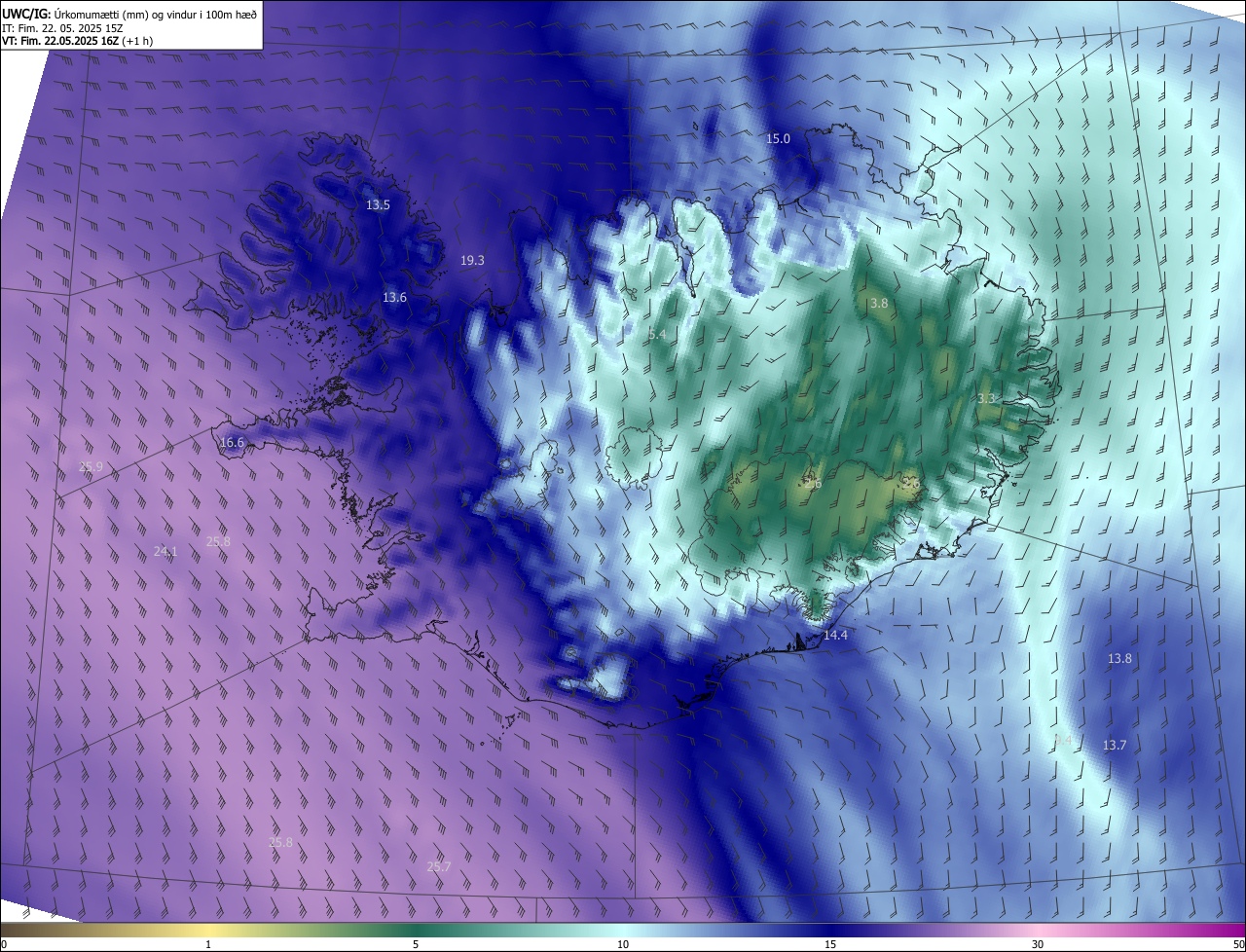The height and width of the screenshot is (952, 1246).
Task: Click the 15.0 value north of Iceland
Action: tap(778, 139)
